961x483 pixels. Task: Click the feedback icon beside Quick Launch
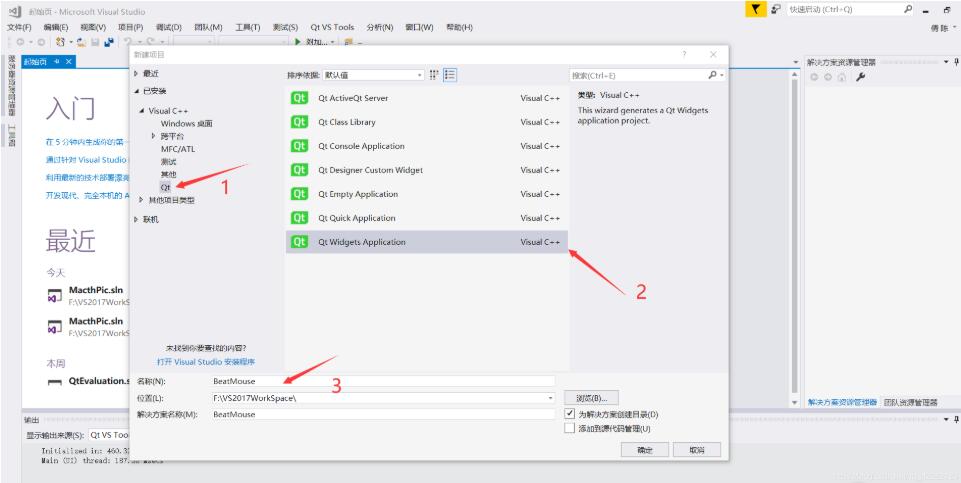(x=775, y=9)
